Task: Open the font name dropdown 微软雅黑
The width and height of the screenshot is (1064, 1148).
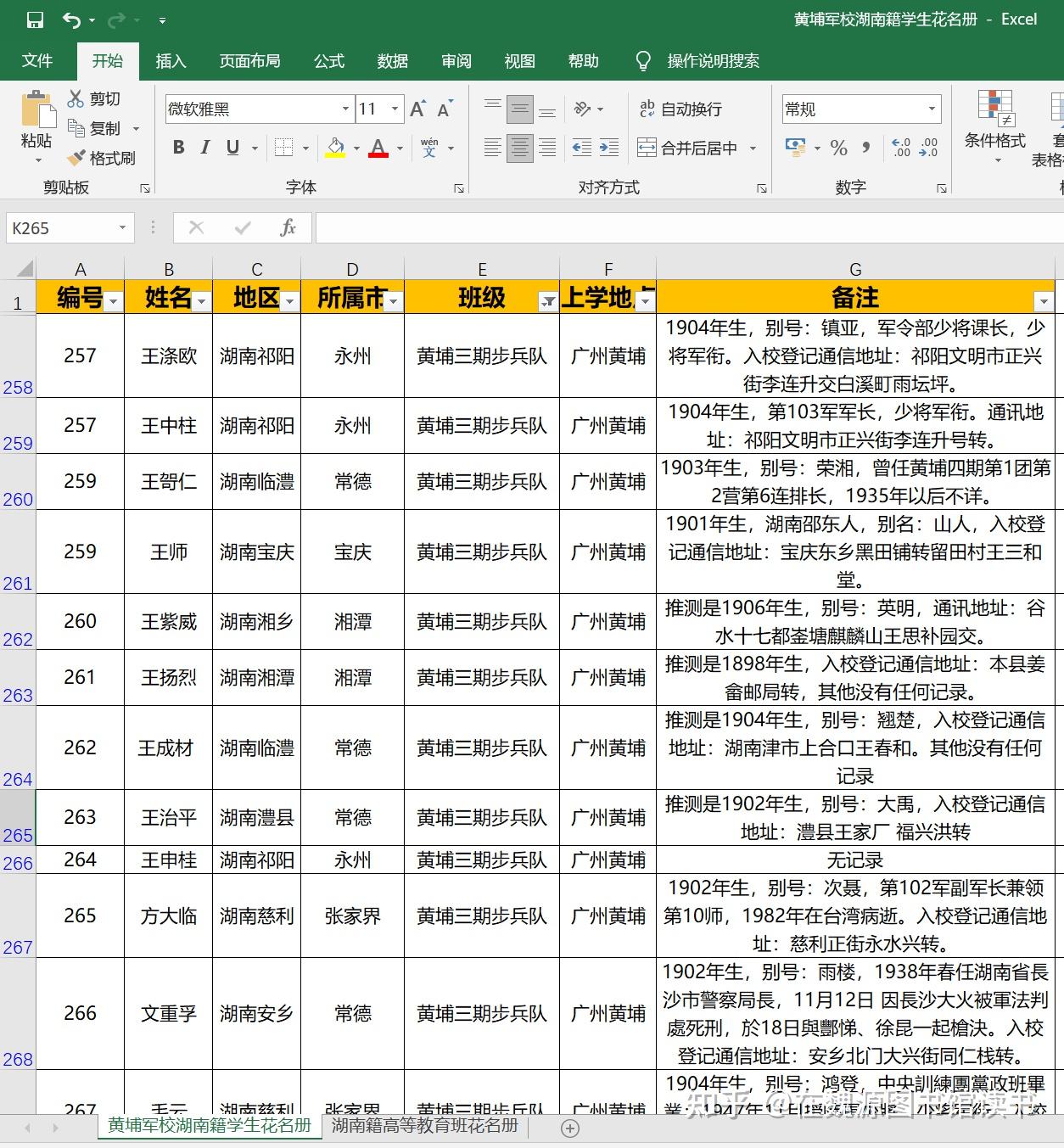Action: pyautogui.click(x=345, y=109)
